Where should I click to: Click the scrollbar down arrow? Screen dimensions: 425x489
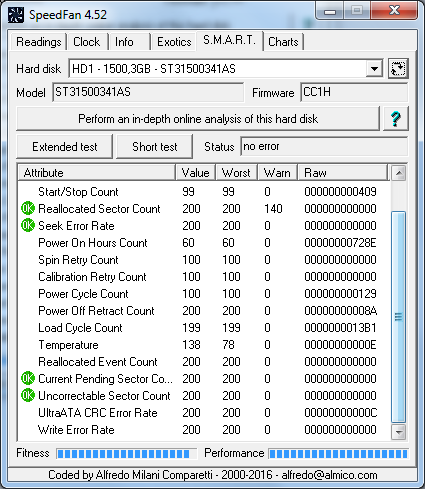click(399, 432)
